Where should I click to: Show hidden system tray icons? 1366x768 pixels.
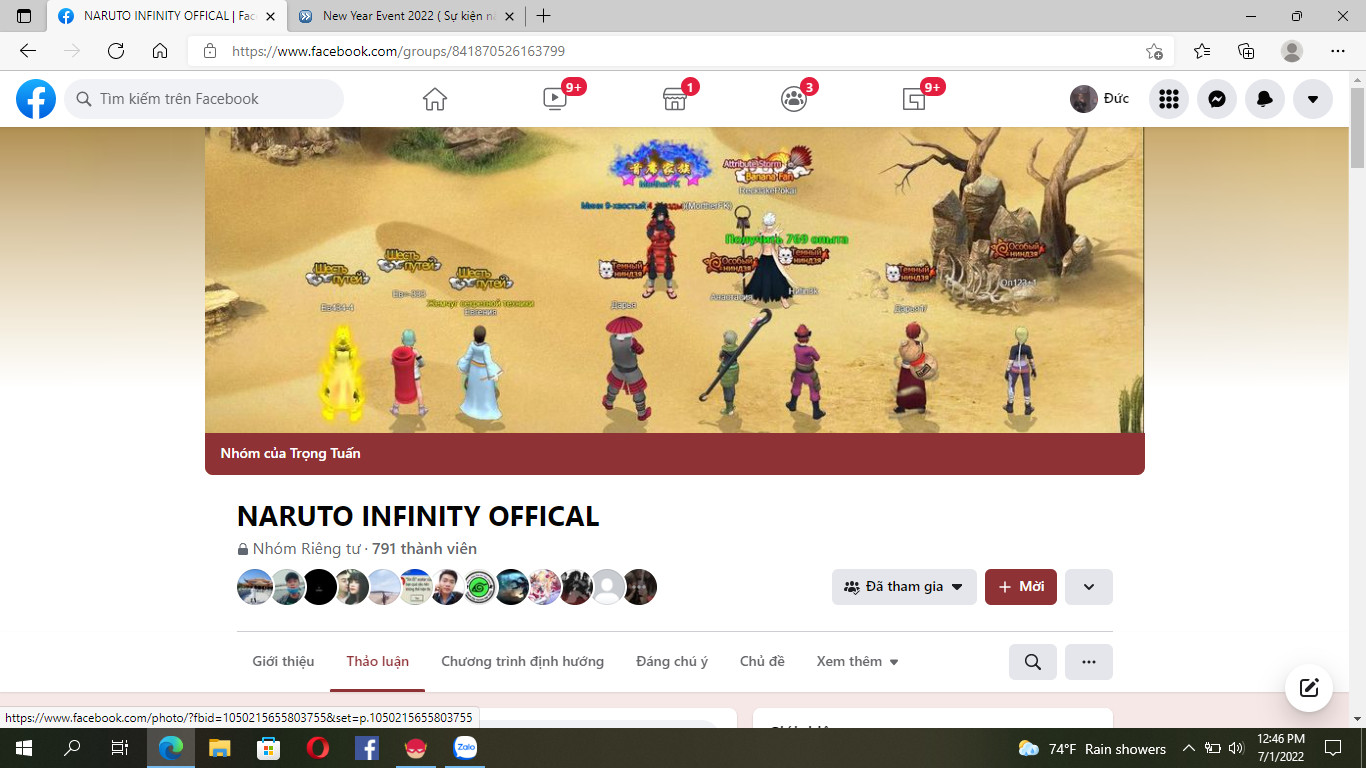click(1189, 748)
